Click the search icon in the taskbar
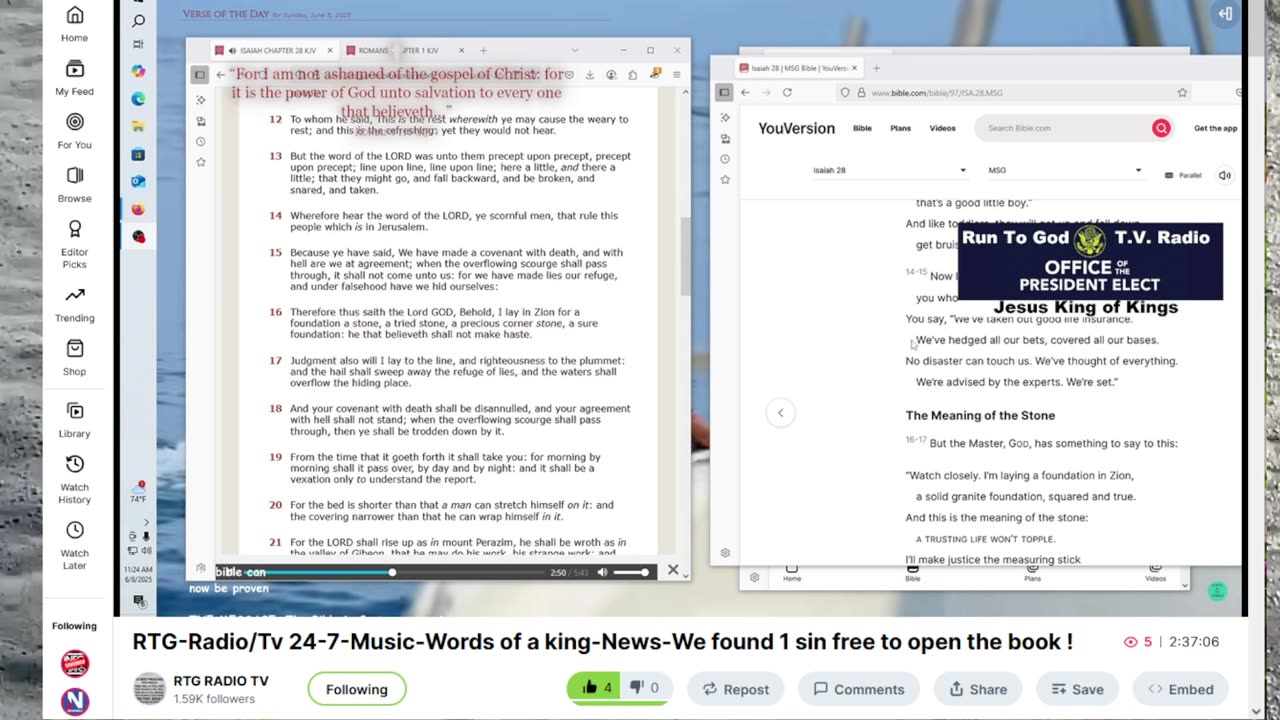Viewport: 1280px width, 720px height. coord(139,20)
